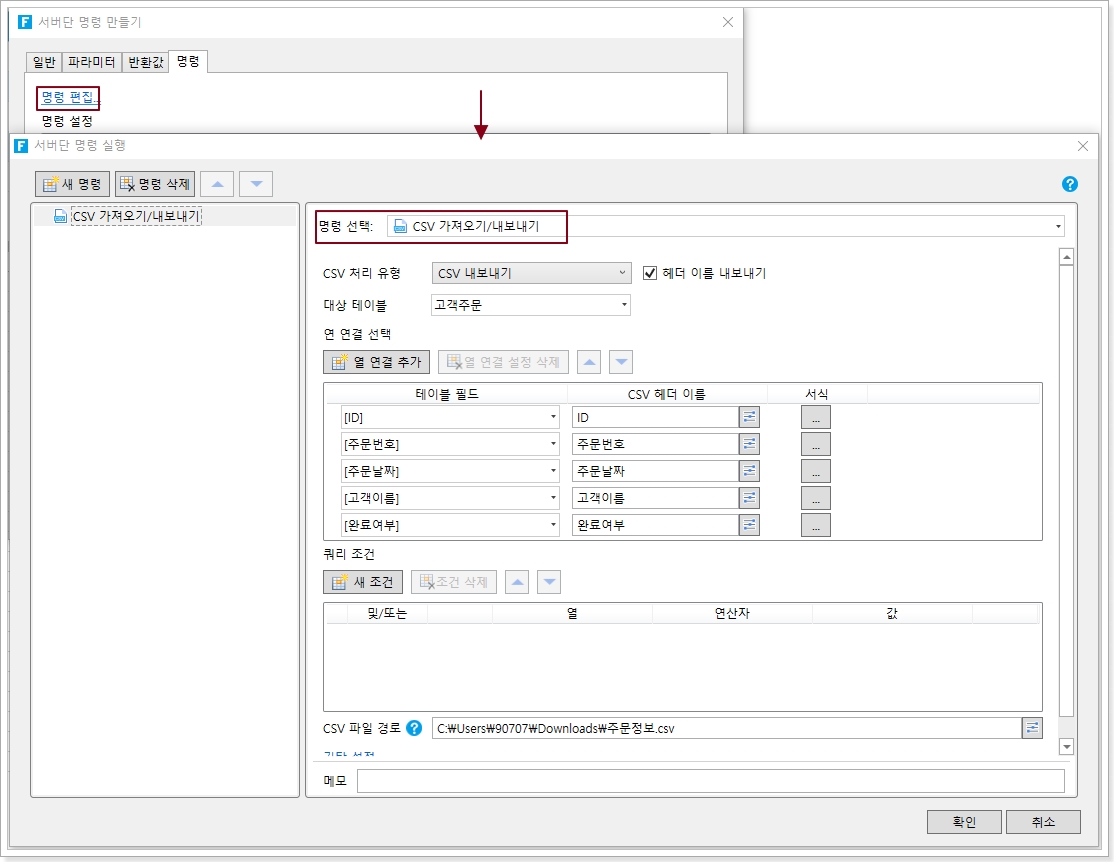Move command down with top toolbar arrow
Viewport: 1114px width, 862px height.
coord(256,184)
